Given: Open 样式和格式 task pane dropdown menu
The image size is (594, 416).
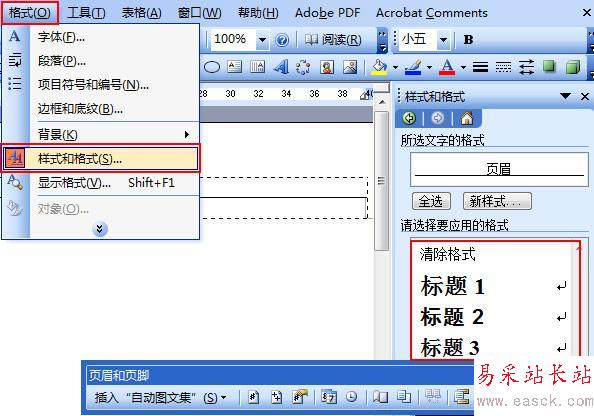Looking at the screenshot, I should 565,96.
